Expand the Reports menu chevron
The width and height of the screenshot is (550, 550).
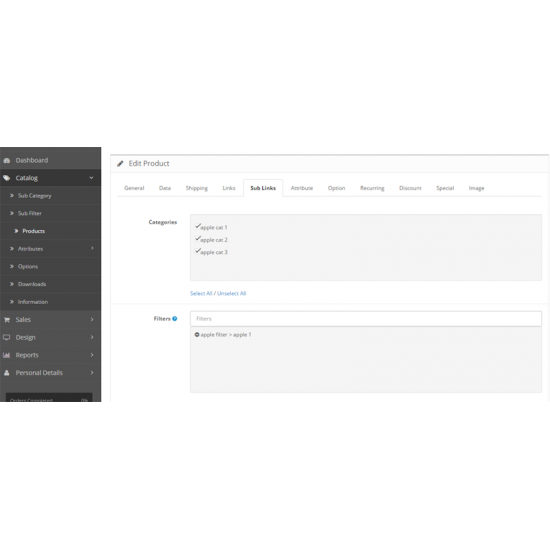92,355
